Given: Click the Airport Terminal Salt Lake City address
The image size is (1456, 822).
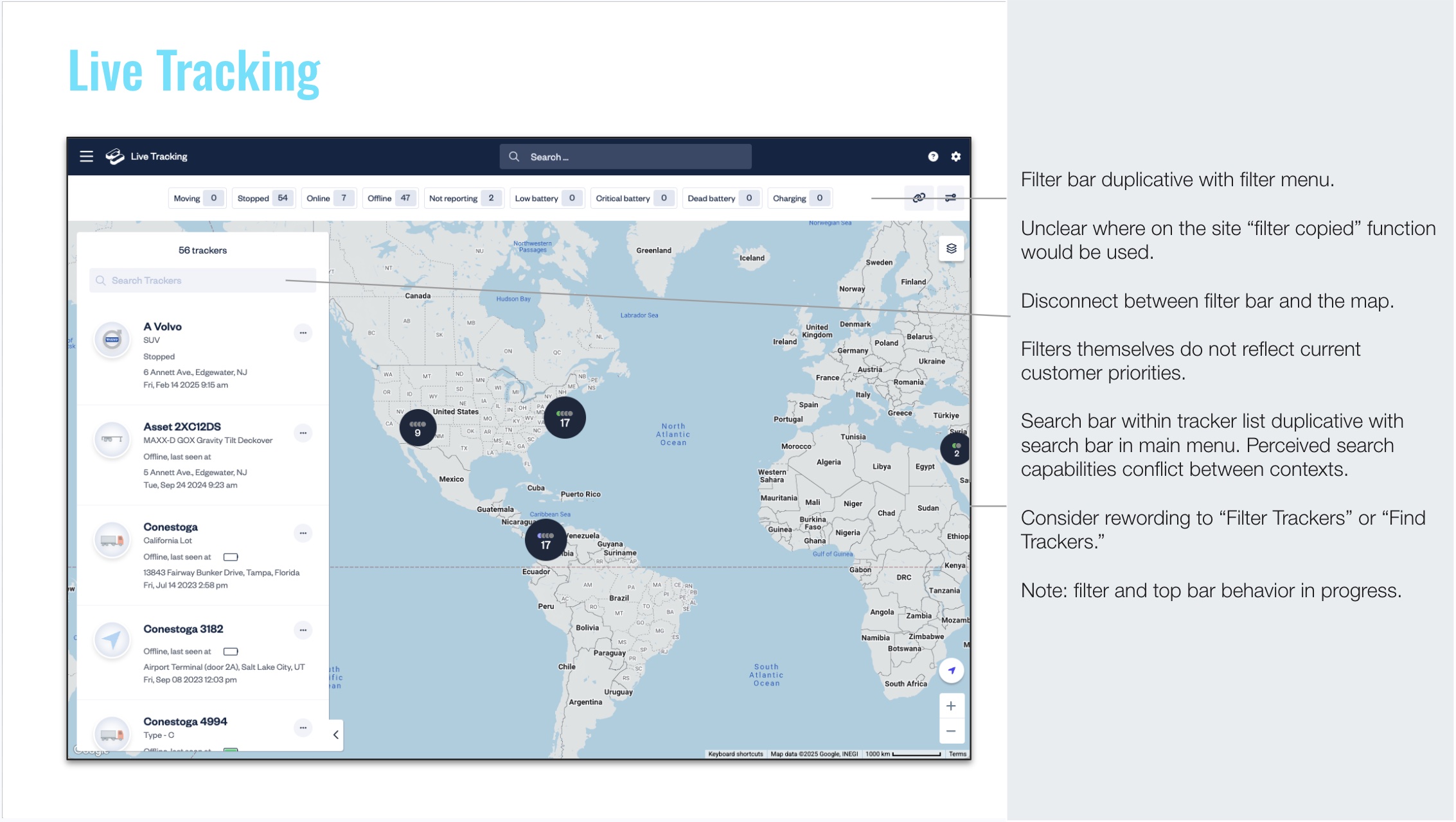Looking at the screenshot, I should click(224, 667).
